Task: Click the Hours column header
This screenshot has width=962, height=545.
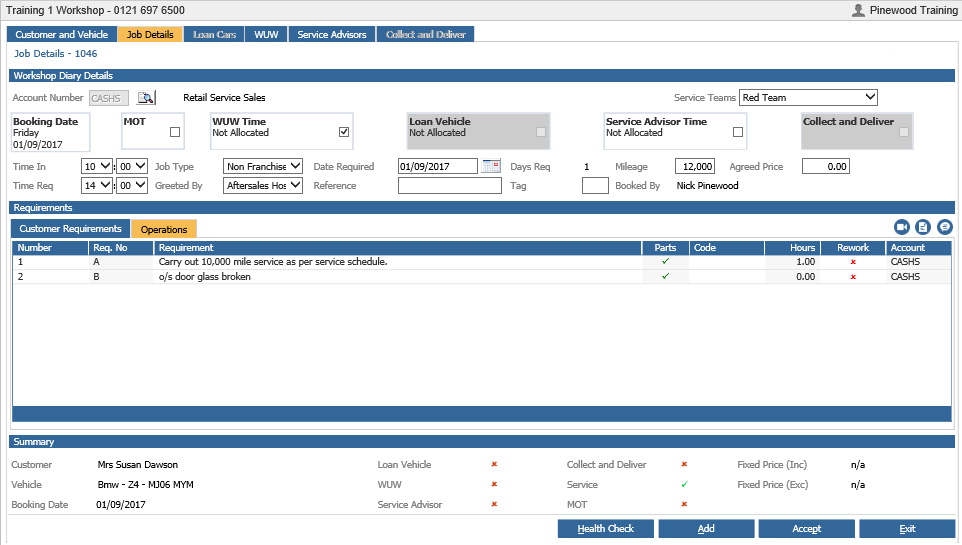Action: click(793, 247)
